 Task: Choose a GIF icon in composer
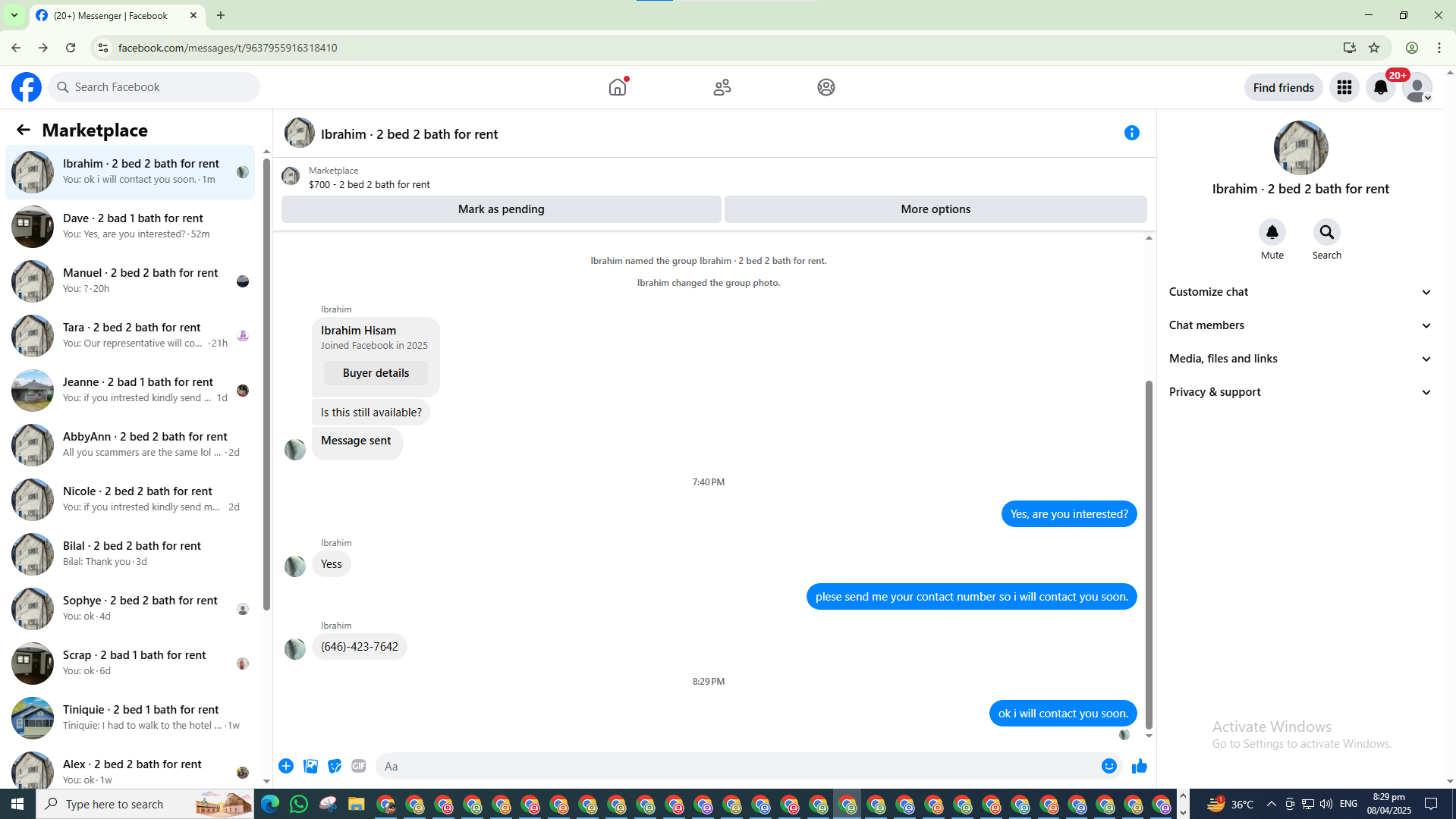coord(359,766)
